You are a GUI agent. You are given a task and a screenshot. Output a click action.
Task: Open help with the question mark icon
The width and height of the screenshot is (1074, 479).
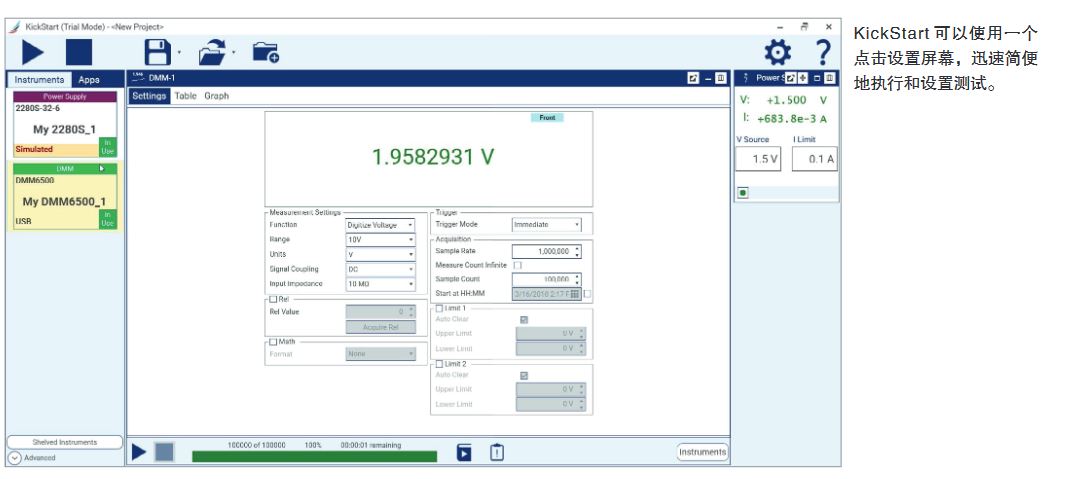point(823,52)
